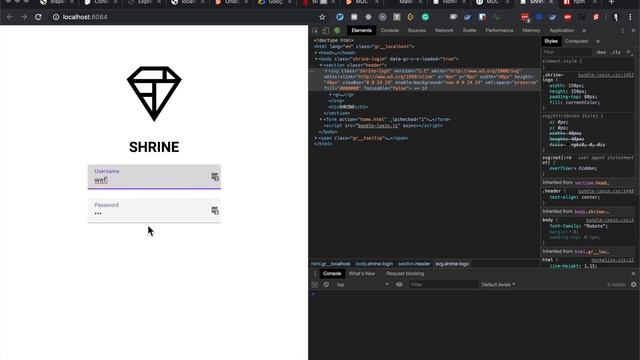Click the site info icon beside localhost
The image size is (640, 360).
(56, 17)
